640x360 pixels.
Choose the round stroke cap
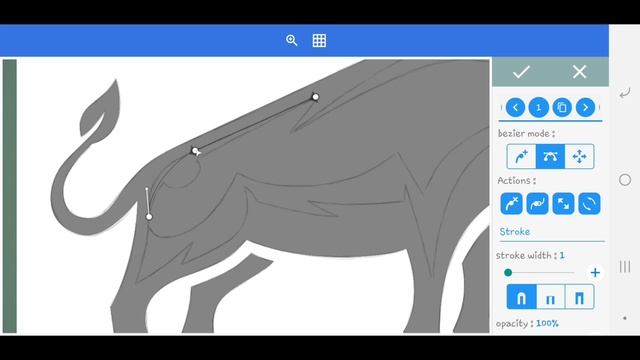[521, 297]
